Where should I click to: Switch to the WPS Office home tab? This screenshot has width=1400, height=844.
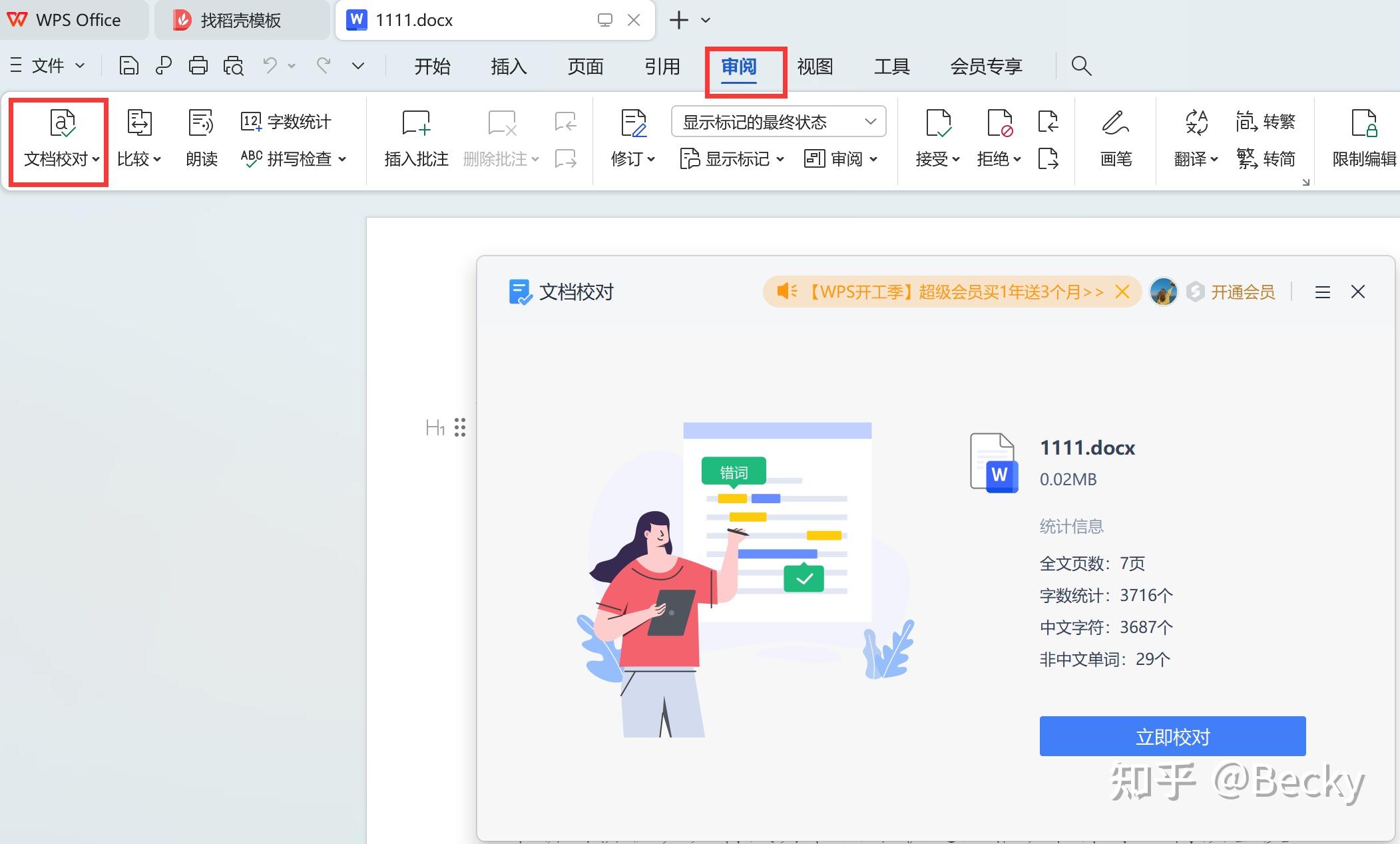(x=75, y=20)
